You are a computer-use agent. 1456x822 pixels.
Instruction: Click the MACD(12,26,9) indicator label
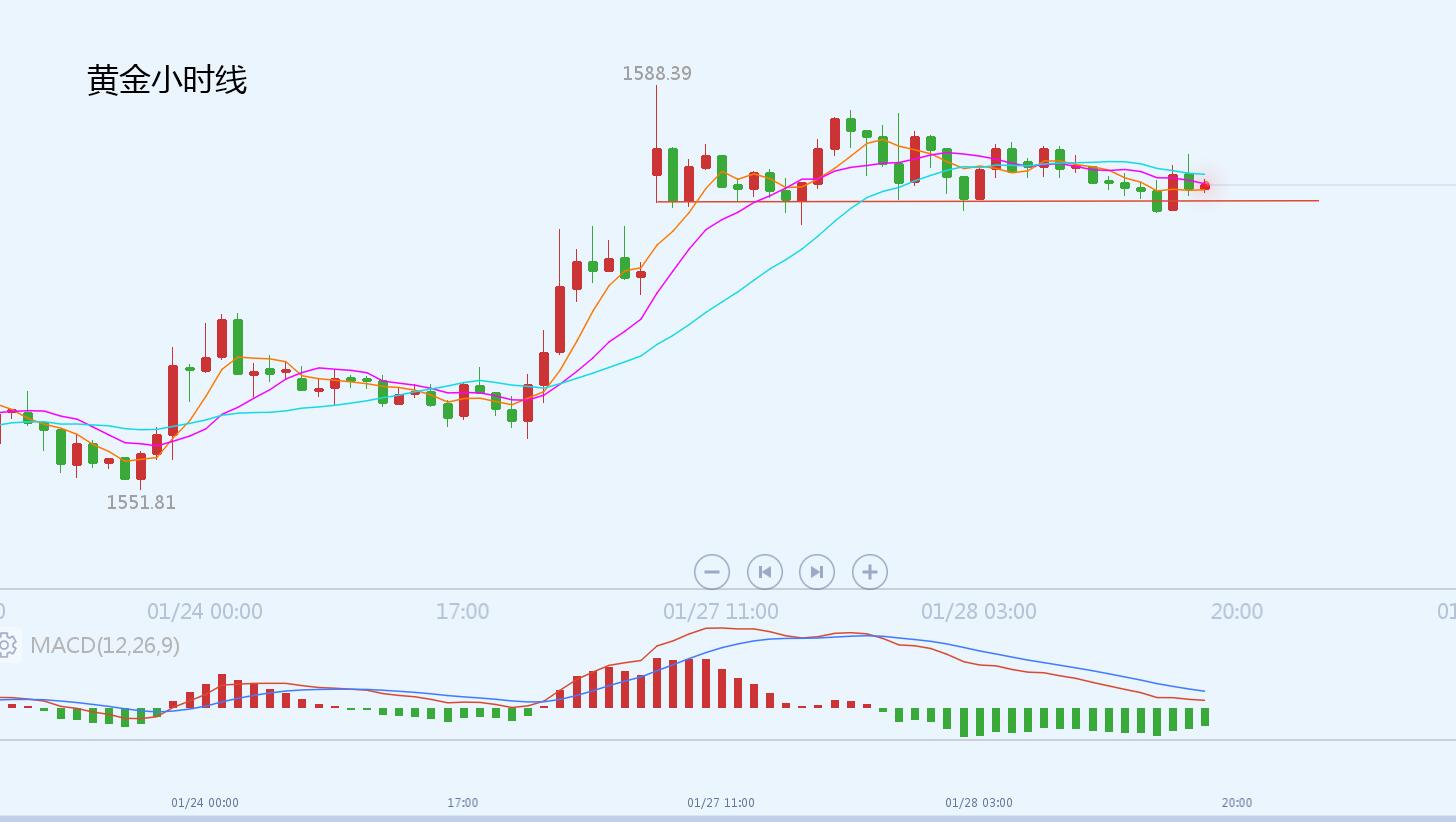(105, 645)
